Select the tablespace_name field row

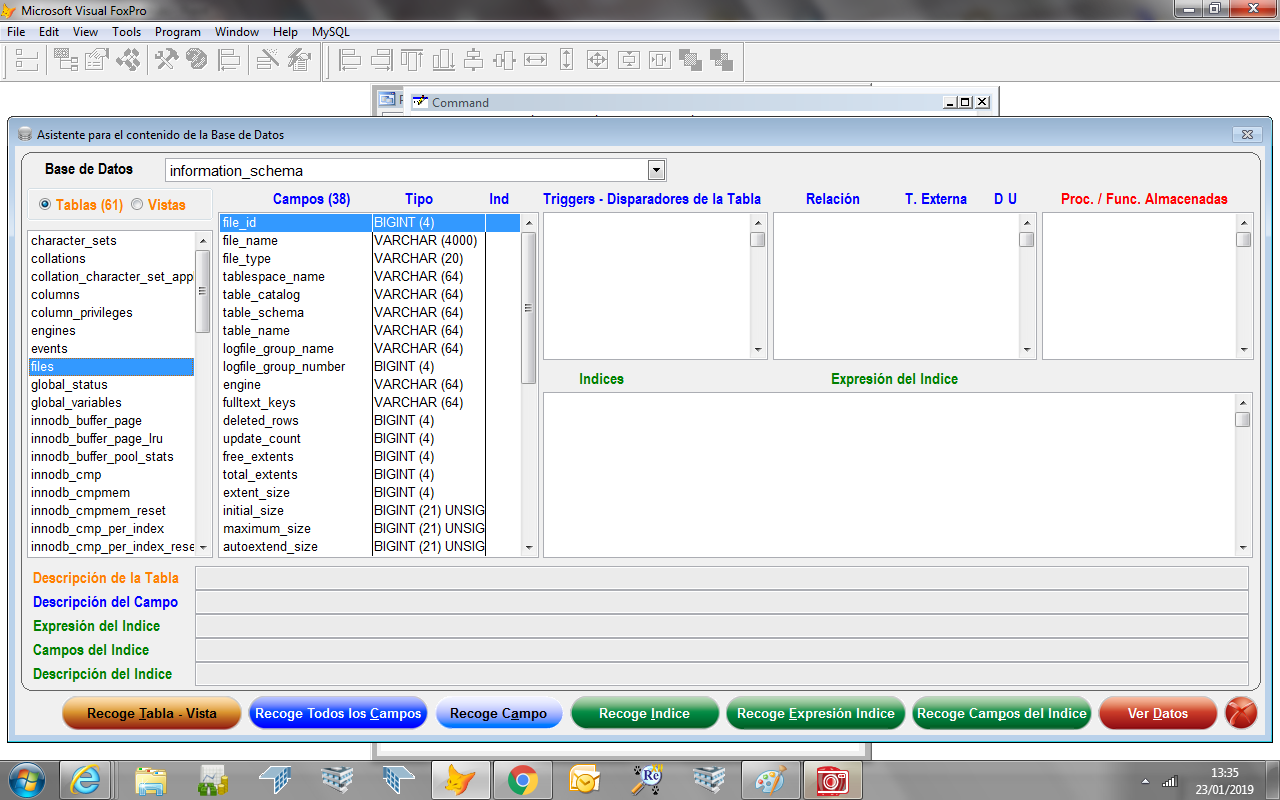click(370, 277)
